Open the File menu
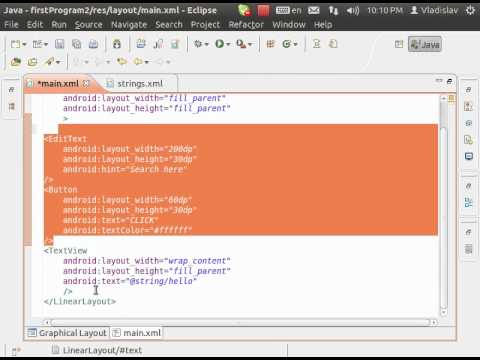This screenshot has width=480, height=360. tap(11, 25)
